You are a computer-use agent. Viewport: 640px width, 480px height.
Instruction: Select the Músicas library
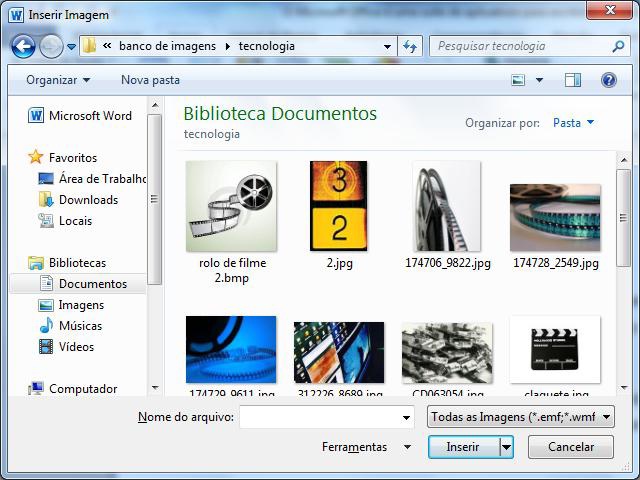pyautogui.click(x=80, y=326)
